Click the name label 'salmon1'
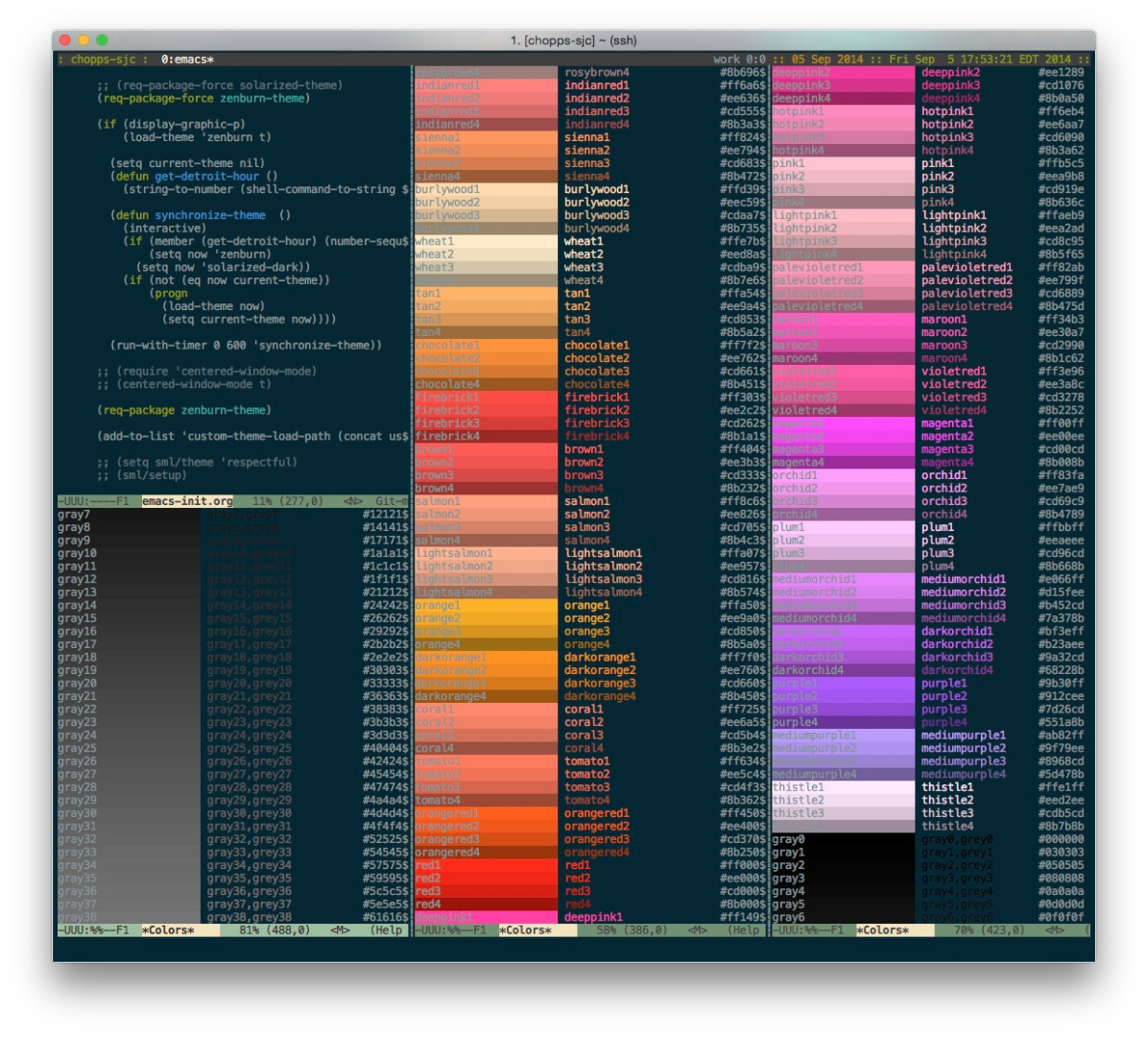1148x1037 pixels. 587,501
